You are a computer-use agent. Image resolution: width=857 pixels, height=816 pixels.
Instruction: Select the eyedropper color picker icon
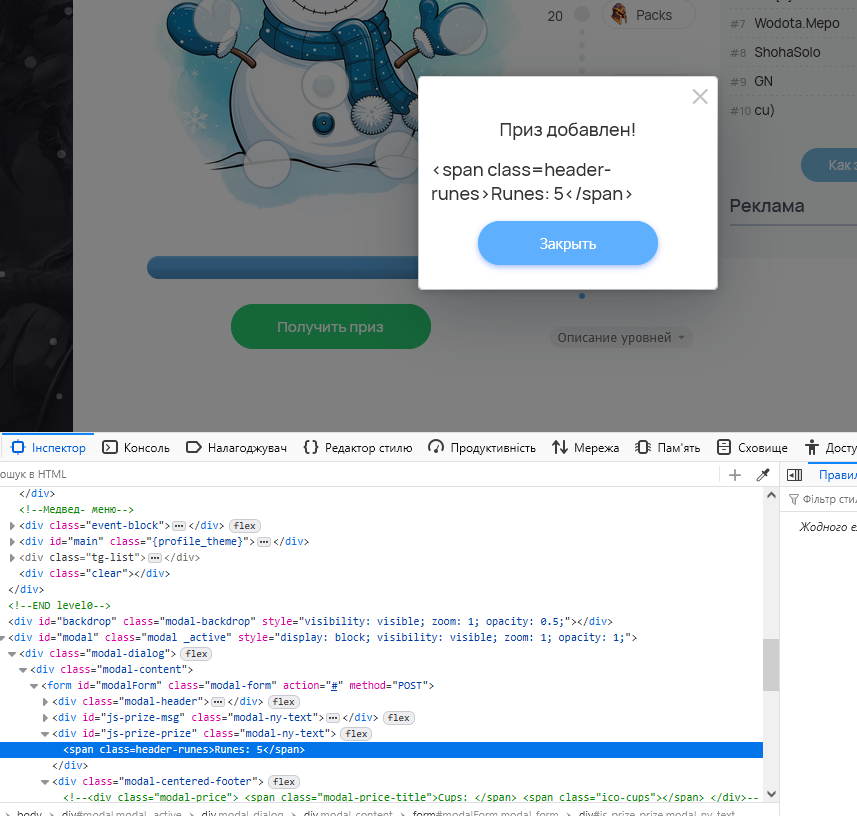763,475
